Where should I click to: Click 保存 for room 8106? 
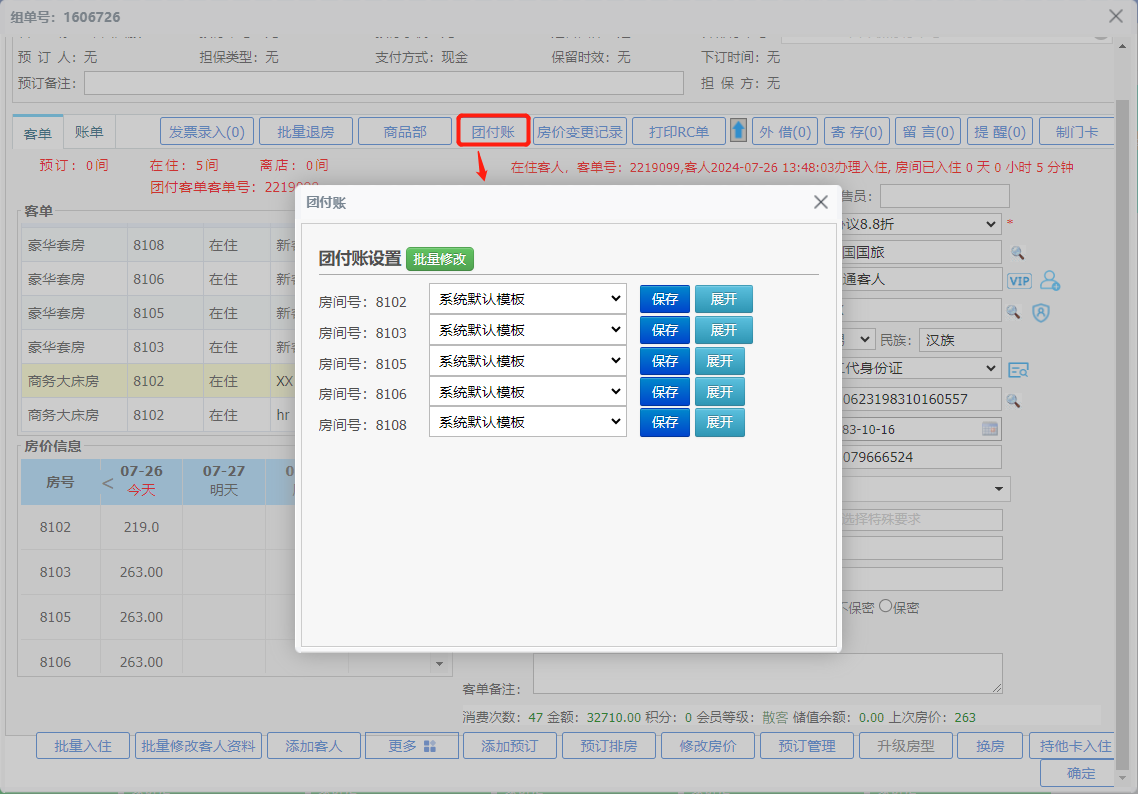(665, 392)
